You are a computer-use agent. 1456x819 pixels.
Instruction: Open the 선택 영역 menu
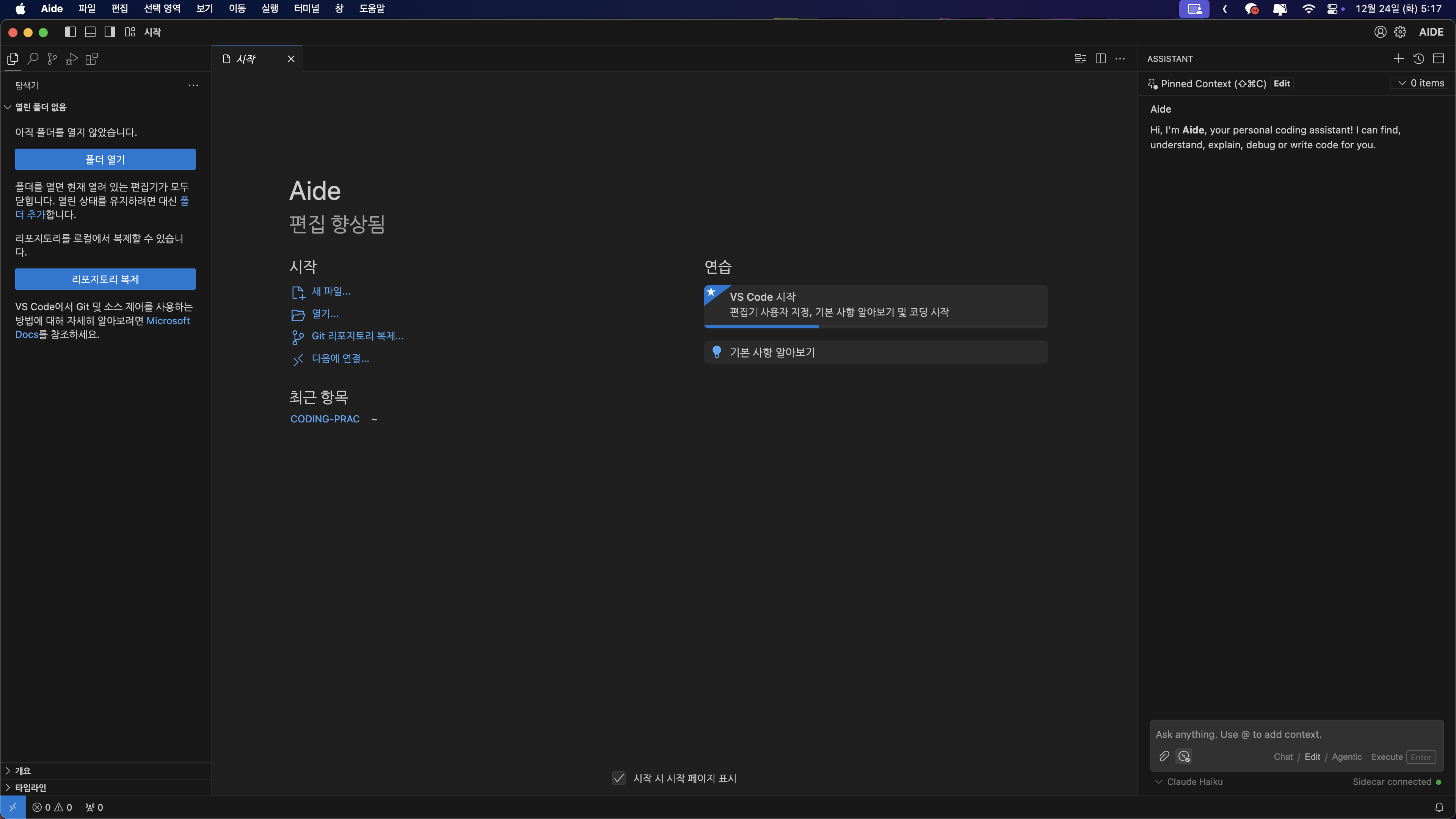coord(162,8)
